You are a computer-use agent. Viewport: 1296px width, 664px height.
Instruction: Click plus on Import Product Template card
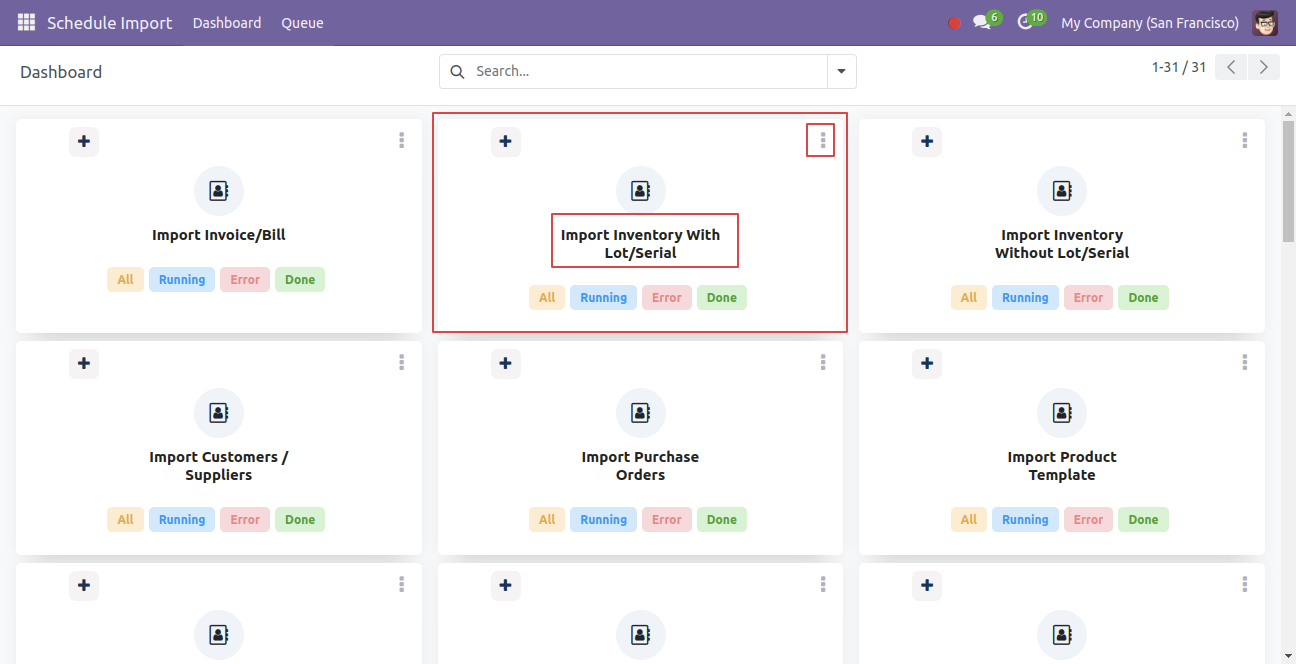(927, 363)
